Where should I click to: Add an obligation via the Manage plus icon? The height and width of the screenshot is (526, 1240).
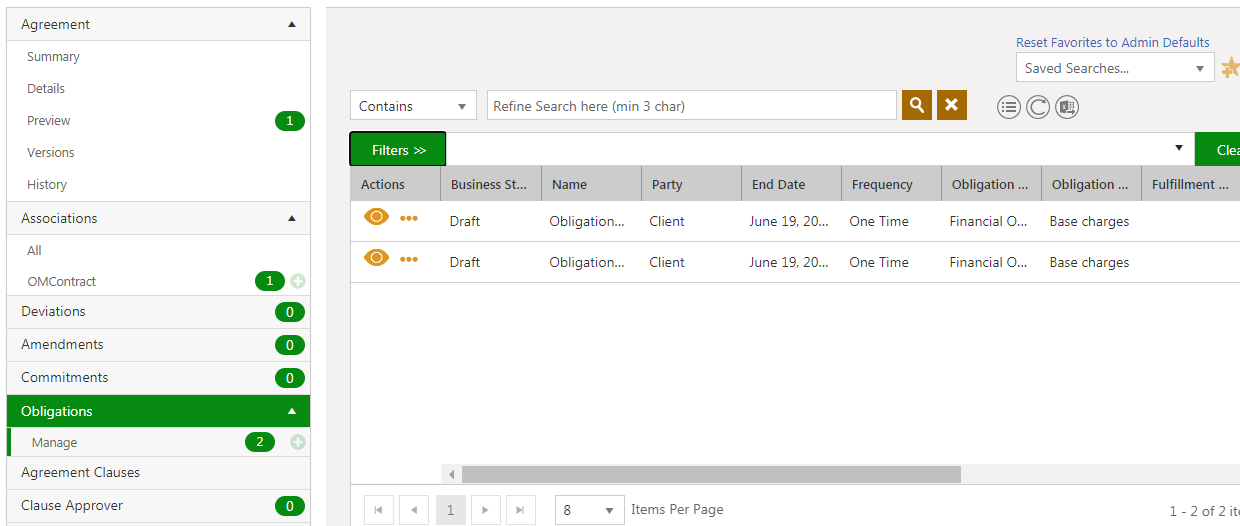298,442
